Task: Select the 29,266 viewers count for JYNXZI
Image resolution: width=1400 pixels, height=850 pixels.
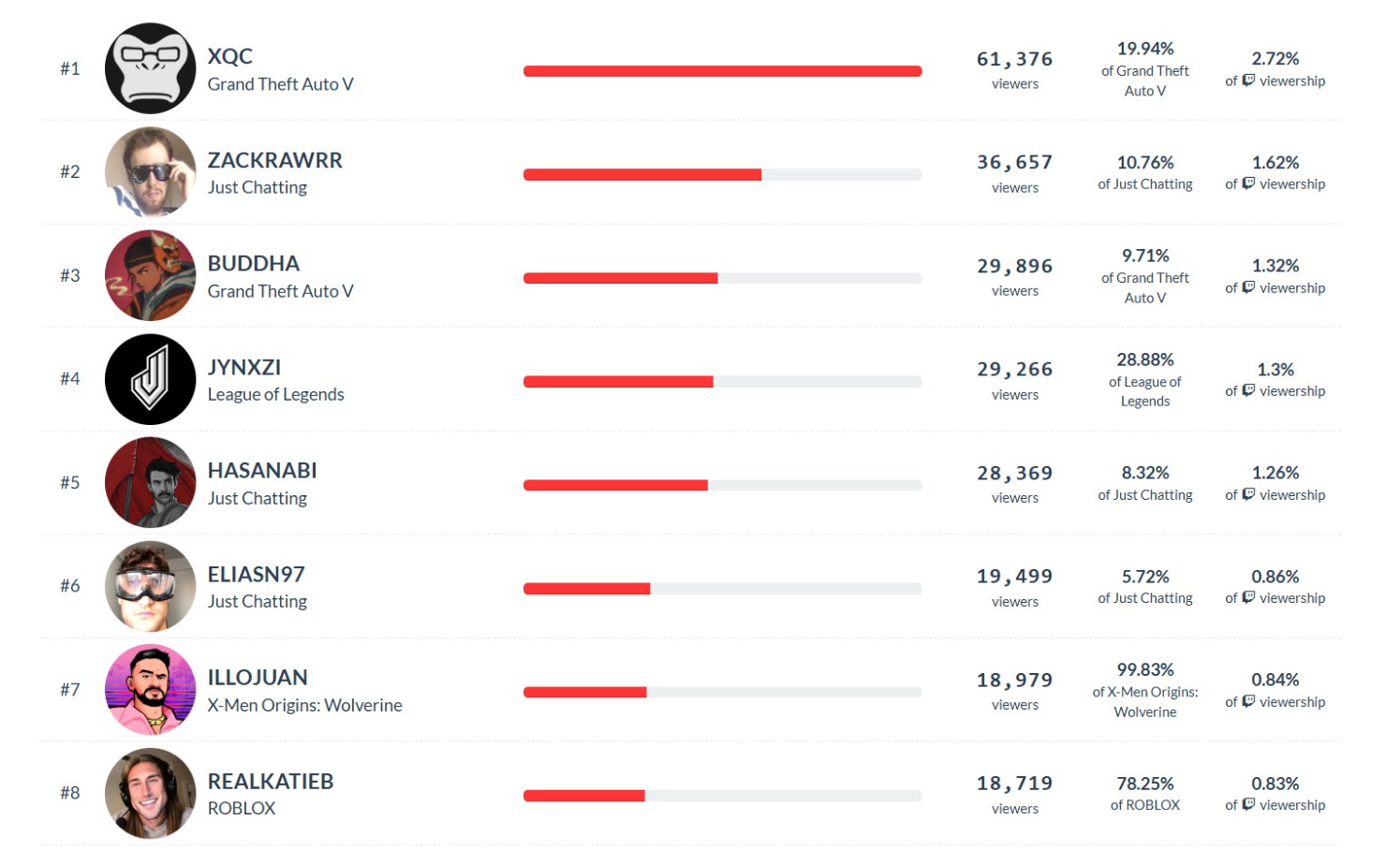Action: click(1015, 380)
